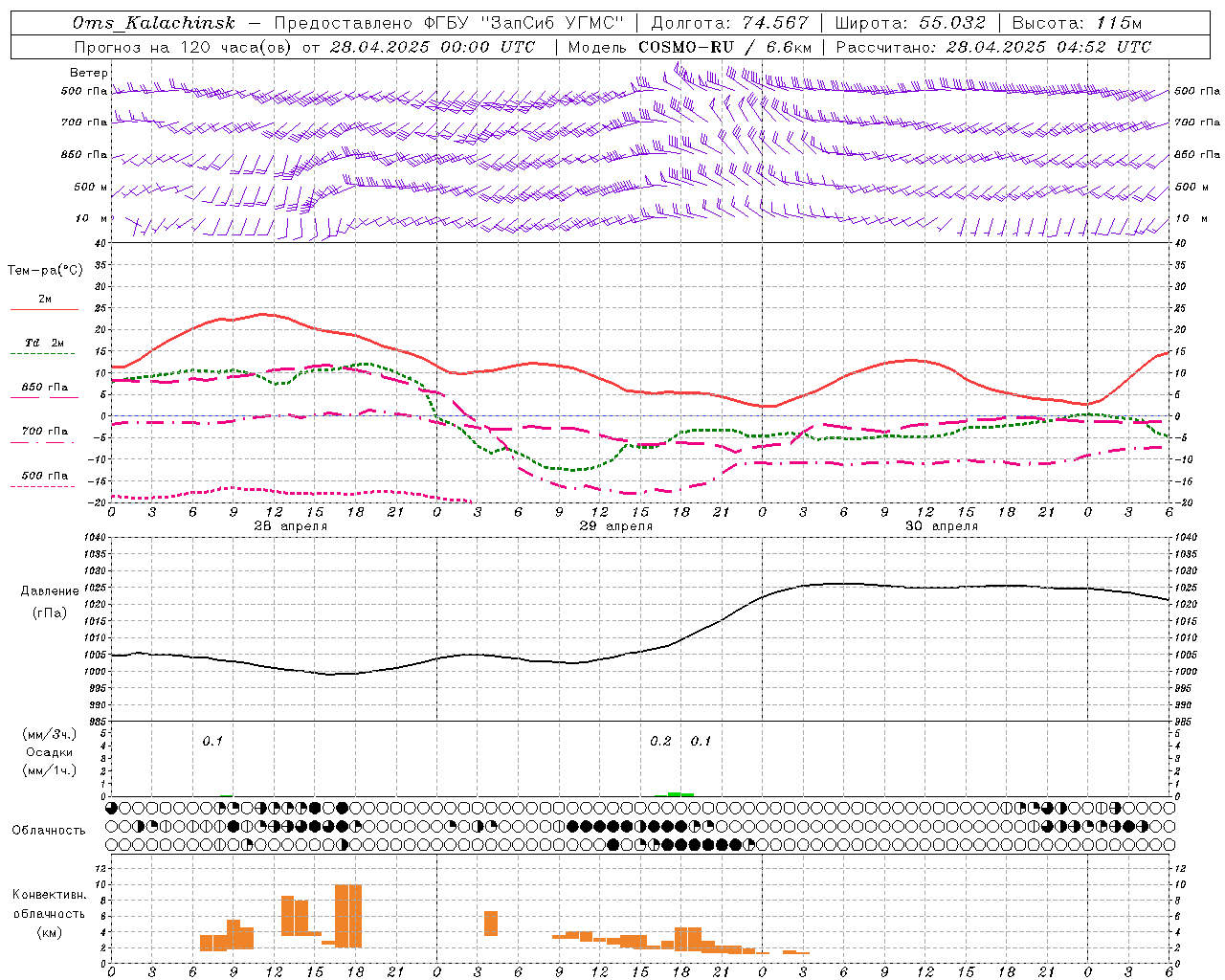Select the 'Широта: 55.032' latitude value
Viewport: 1225px width, 980px height.
[x=909, y=23]
